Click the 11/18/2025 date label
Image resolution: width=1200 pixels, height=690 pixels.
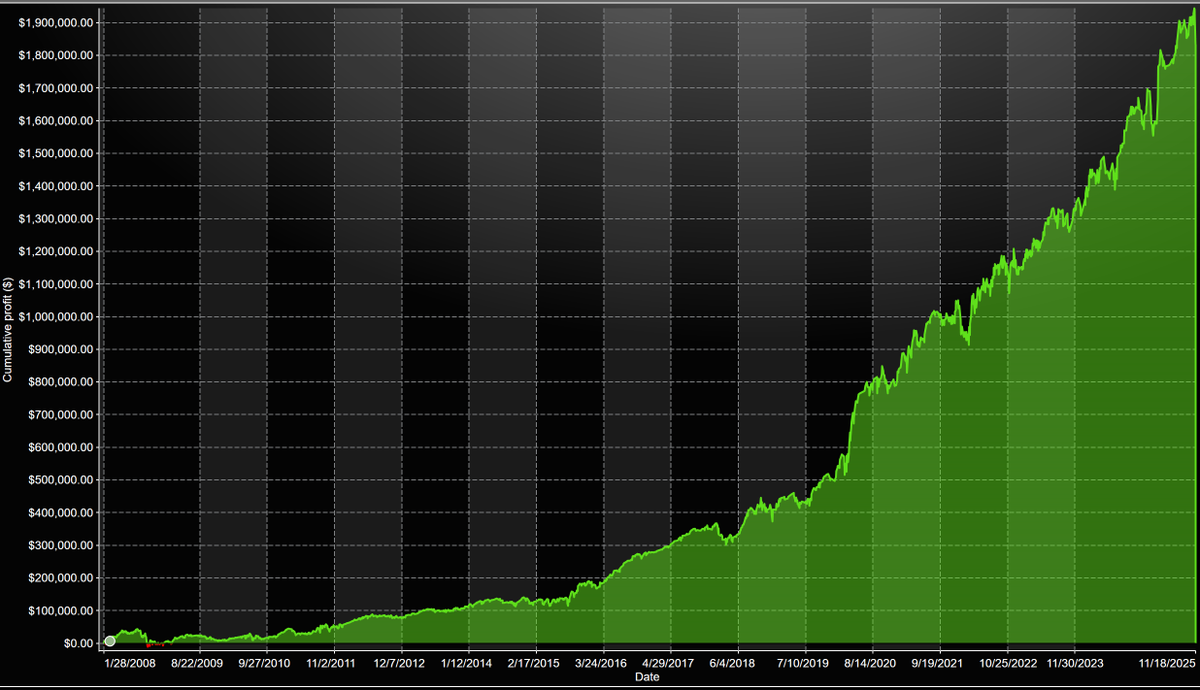1169,662
